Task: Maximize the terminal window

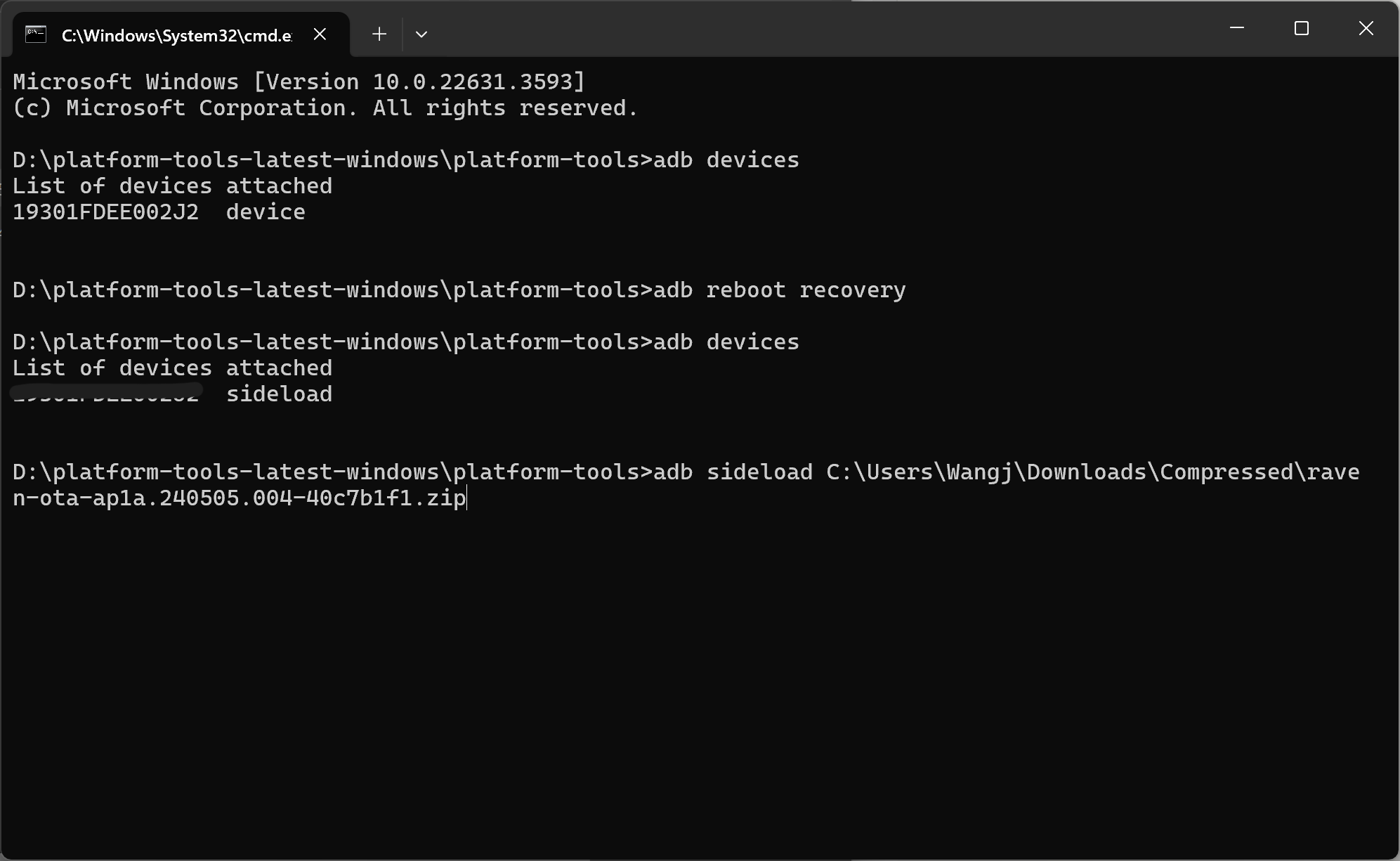Action: (1302, 28)
